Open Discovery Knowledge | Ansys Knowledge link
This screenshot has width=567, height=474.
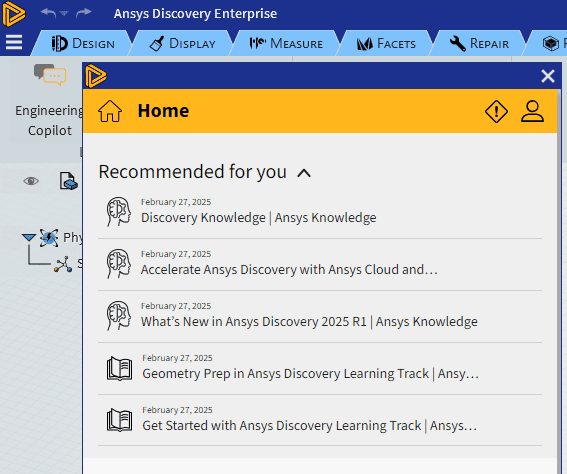(259, 218)
